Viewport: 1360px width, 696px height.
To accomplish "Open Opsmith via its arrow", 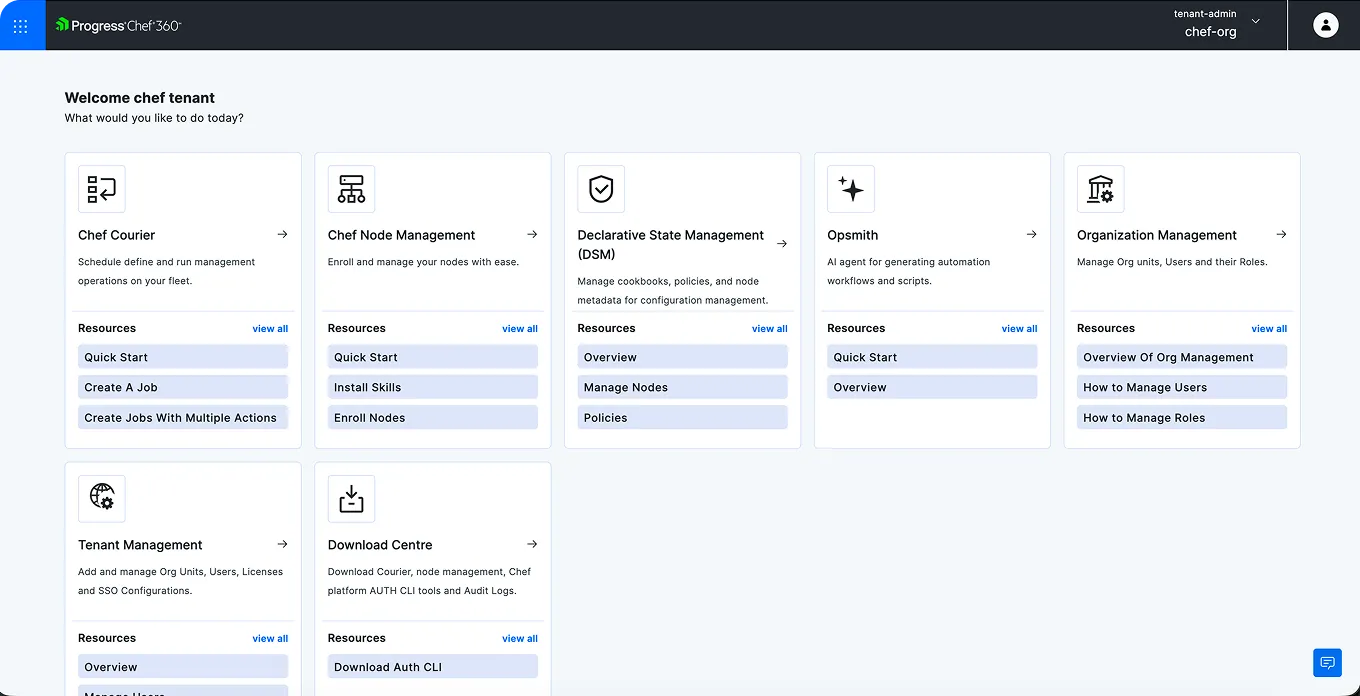I will pyautogui.click(x=1031, y=234).
